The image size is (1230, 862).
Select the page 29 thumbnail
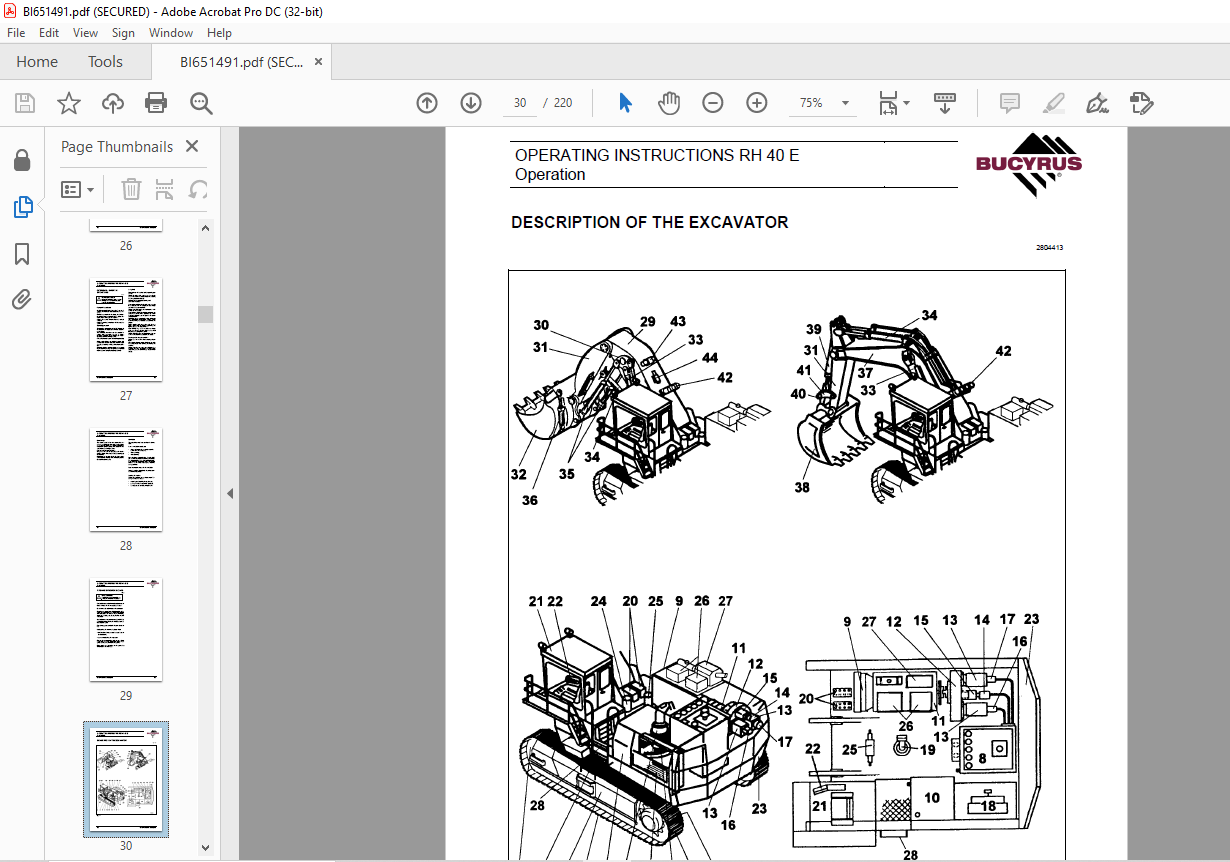[x=126, y=630]
